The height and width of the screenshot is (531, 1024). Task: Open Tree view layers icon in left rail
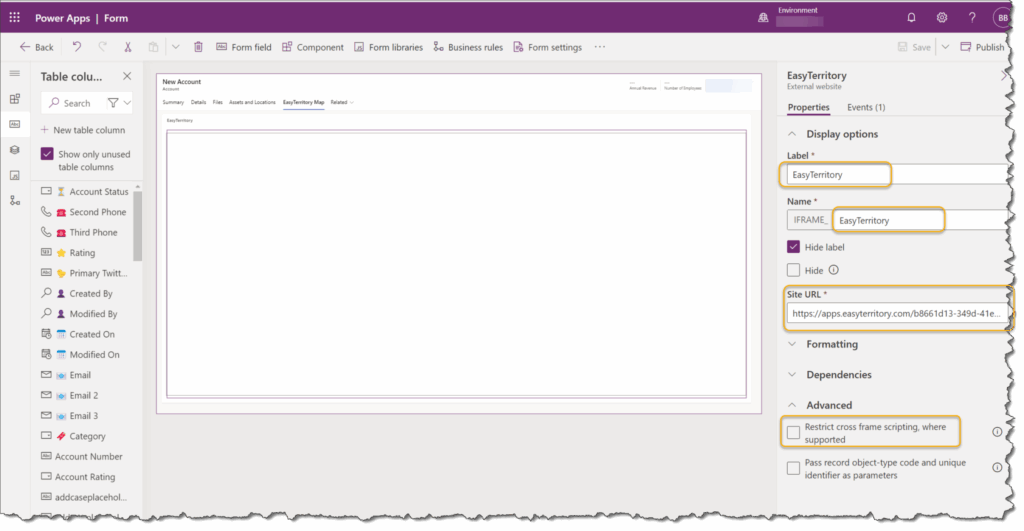[x=15, y=150]
